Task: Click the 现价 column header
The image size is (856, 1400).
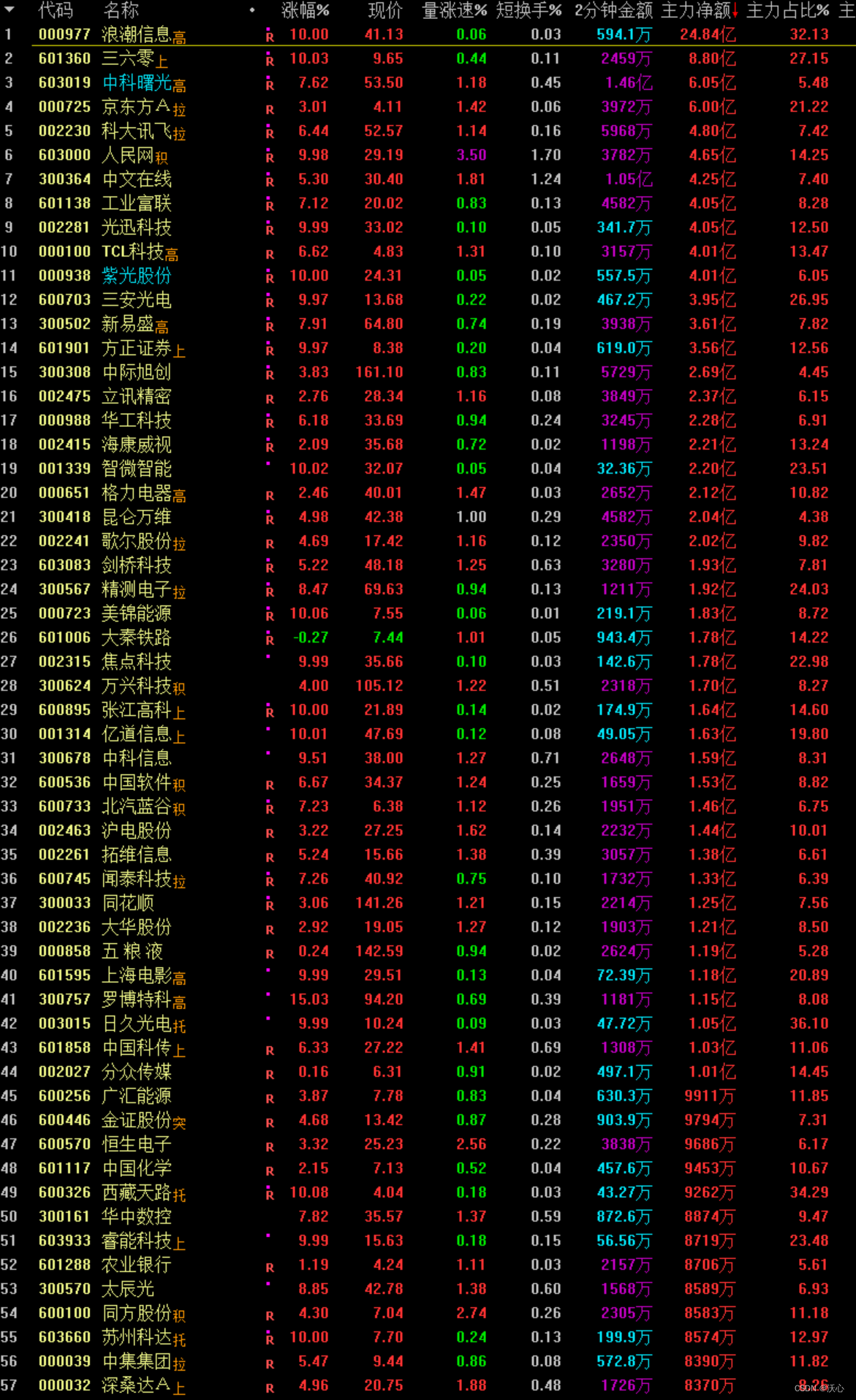Action: click(x=385, y=11)
